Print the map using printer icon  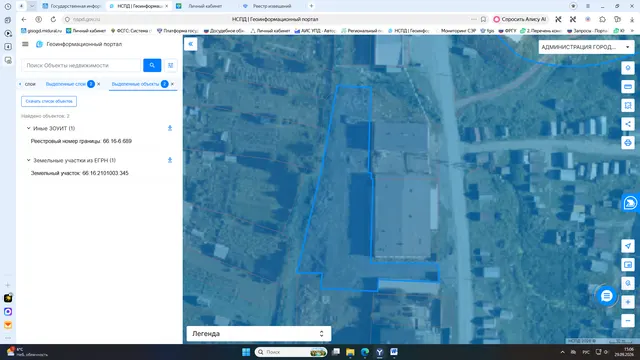point(628,143)
